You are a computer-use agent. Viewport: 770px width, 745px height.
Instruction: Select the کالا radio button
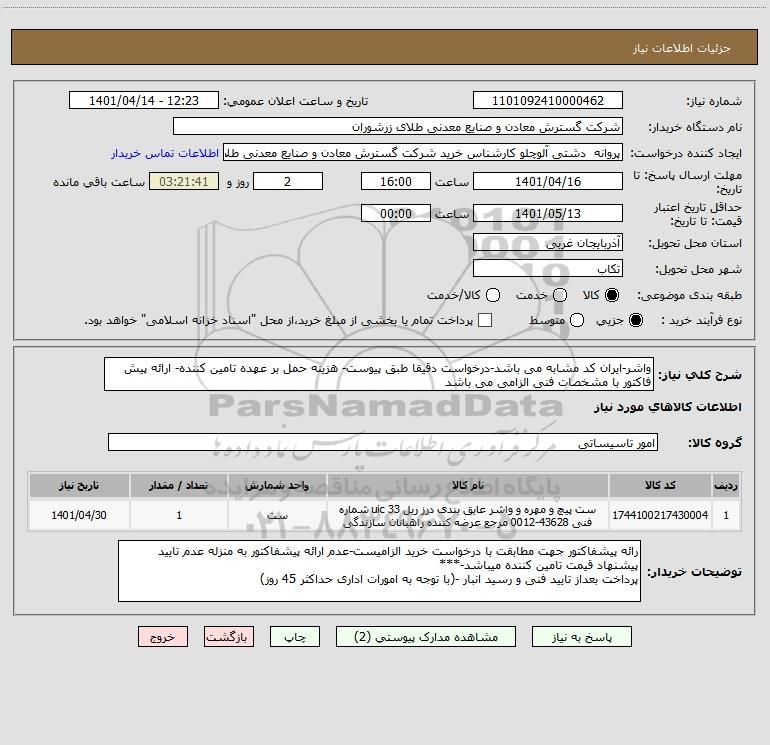(x=612, y=295)
